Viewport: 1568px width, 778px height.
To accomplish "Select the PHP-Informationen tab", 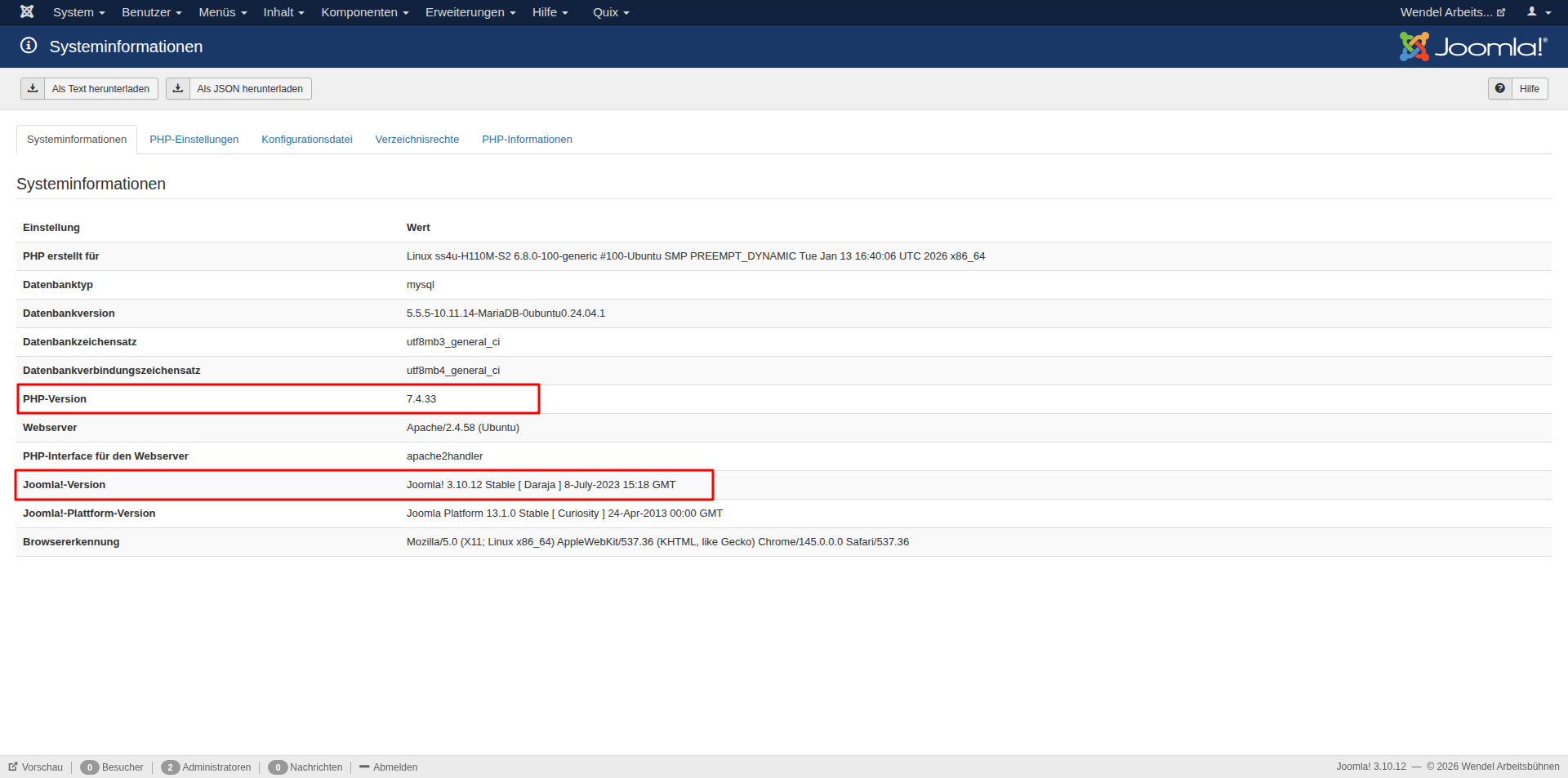I will pos(527,140).
